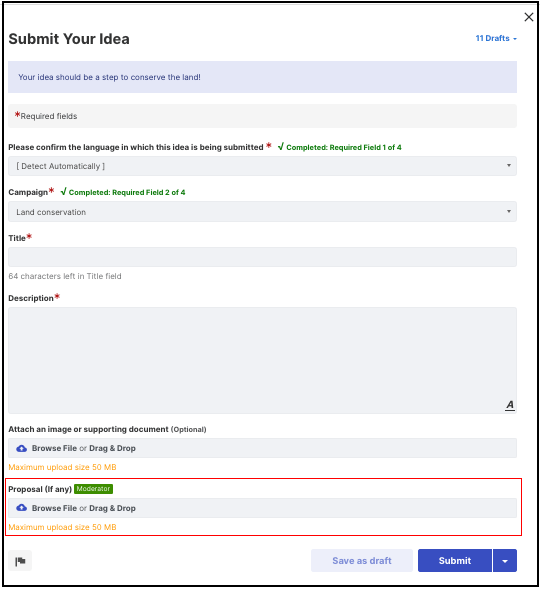Click the conserve the land info banner
The image size is (540, 589).
tap(262, 77)
